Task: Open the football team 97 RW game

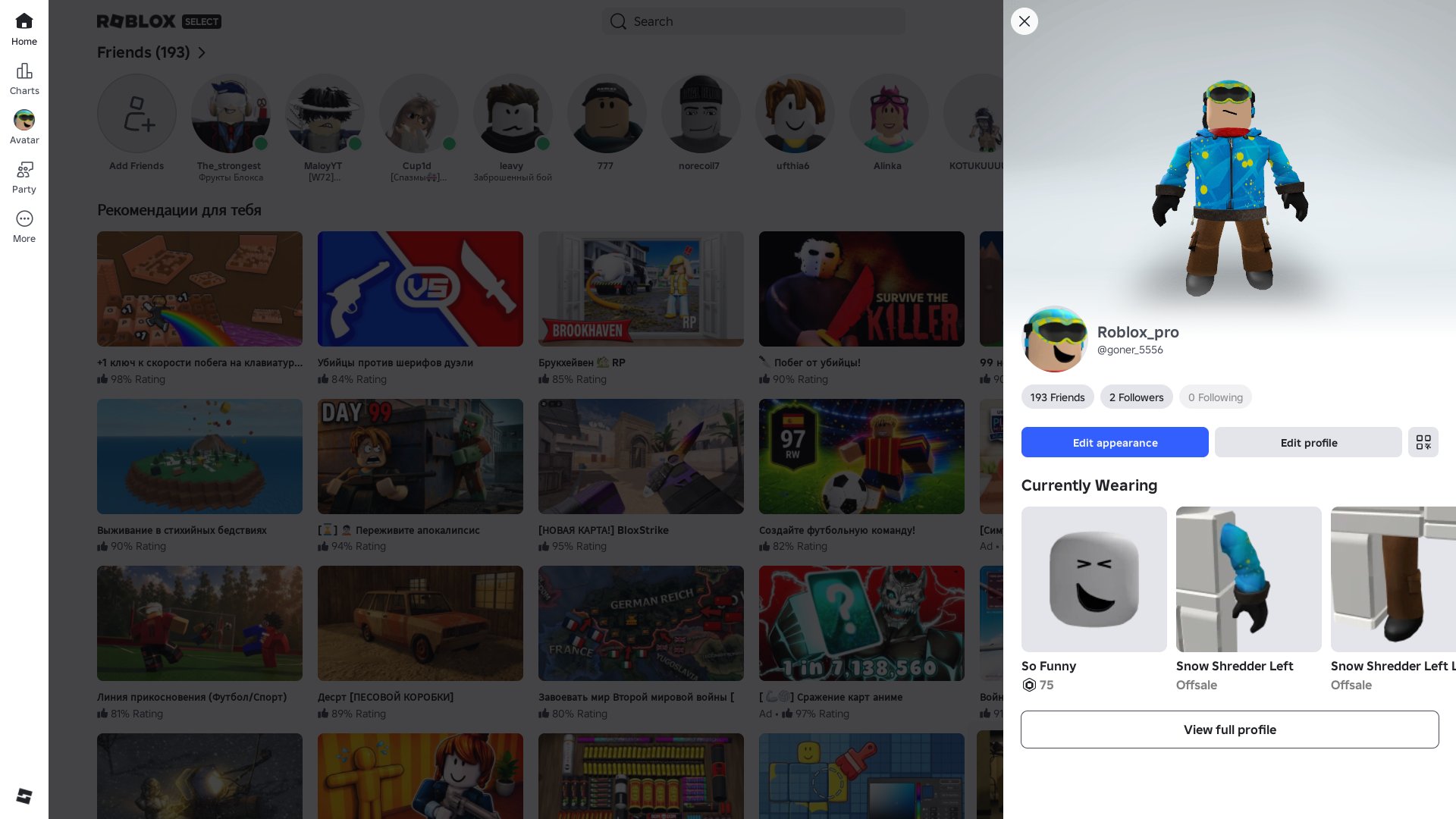Action: (861, 457)
